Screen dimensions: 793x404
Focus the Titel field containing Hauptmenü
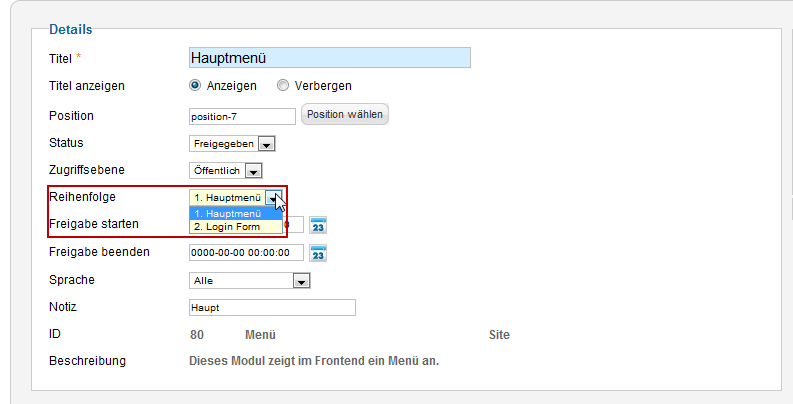pos(330,58)
